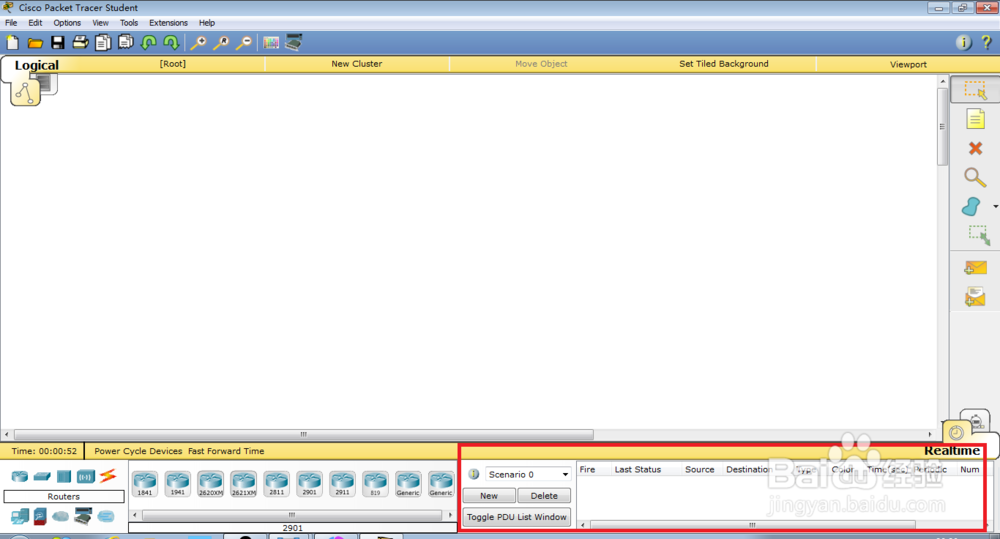
Task: Open the Tools menu
Action: (x=129, y=22)
